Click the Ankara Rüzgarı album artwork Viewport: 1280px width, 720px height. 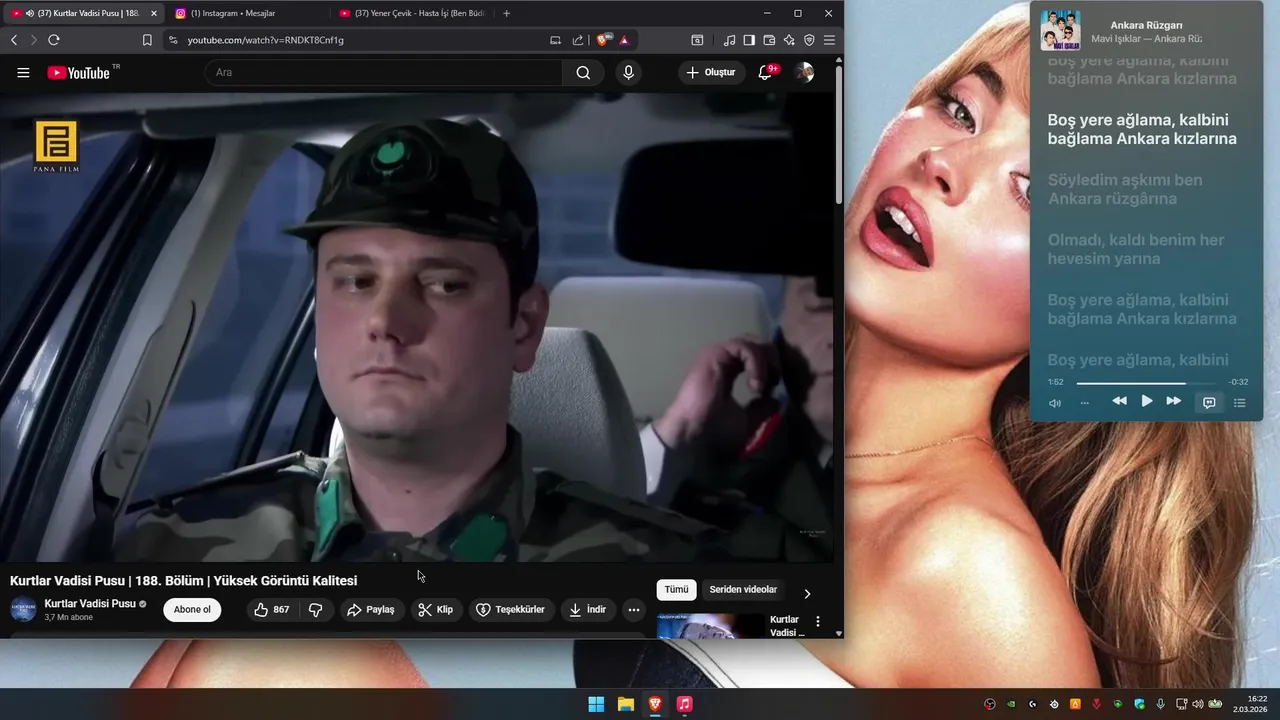point(1060,30)
